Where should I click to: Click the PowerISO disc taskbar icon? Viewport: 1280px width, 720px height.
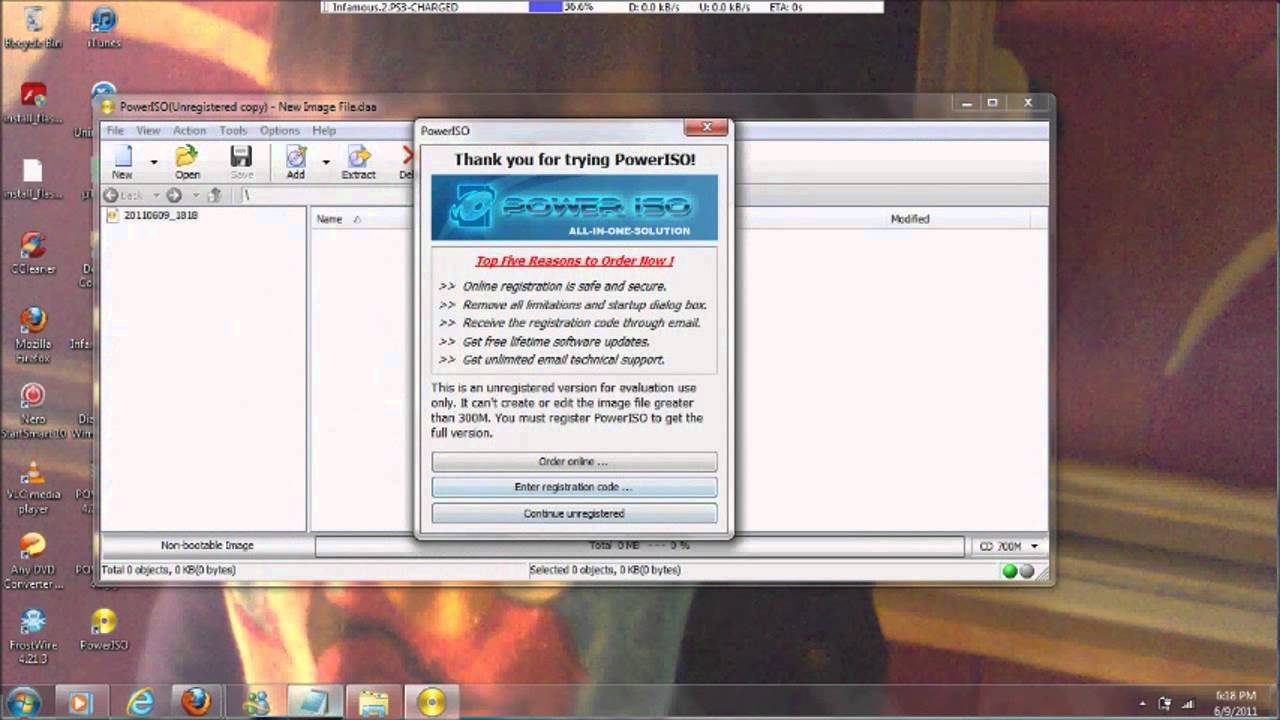pos(432,703)
